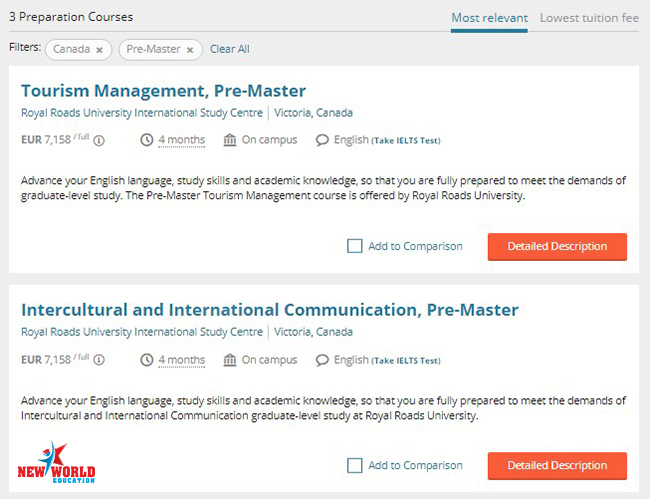This screenshot has height=499, width=650.
Task: Open Royal Roads University link under Intercultural Communication
Action: [x=142, y=332]
